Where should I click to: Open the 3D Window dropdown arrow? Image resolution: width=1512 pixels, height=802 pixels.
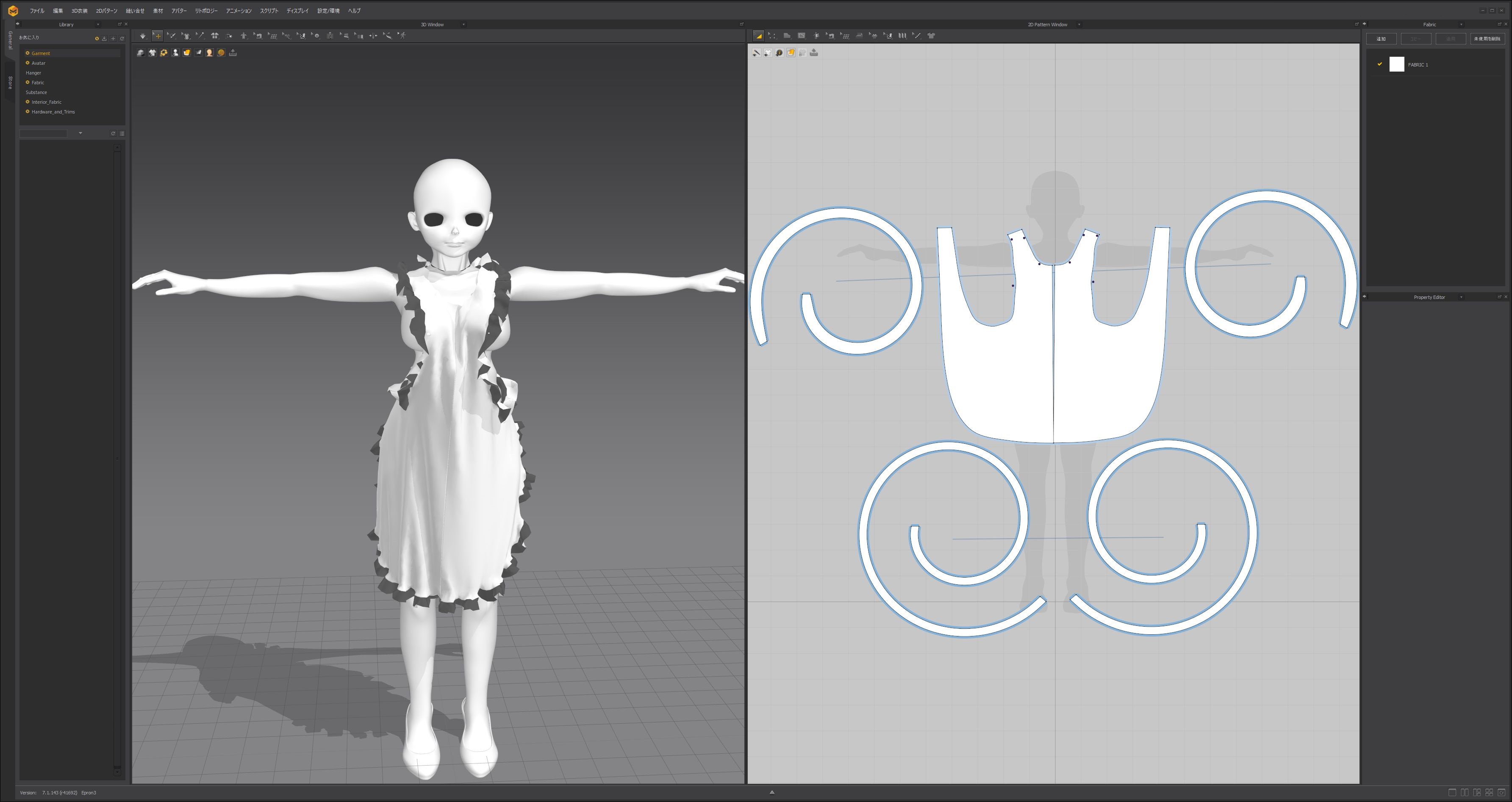click(x=464, y=25)
